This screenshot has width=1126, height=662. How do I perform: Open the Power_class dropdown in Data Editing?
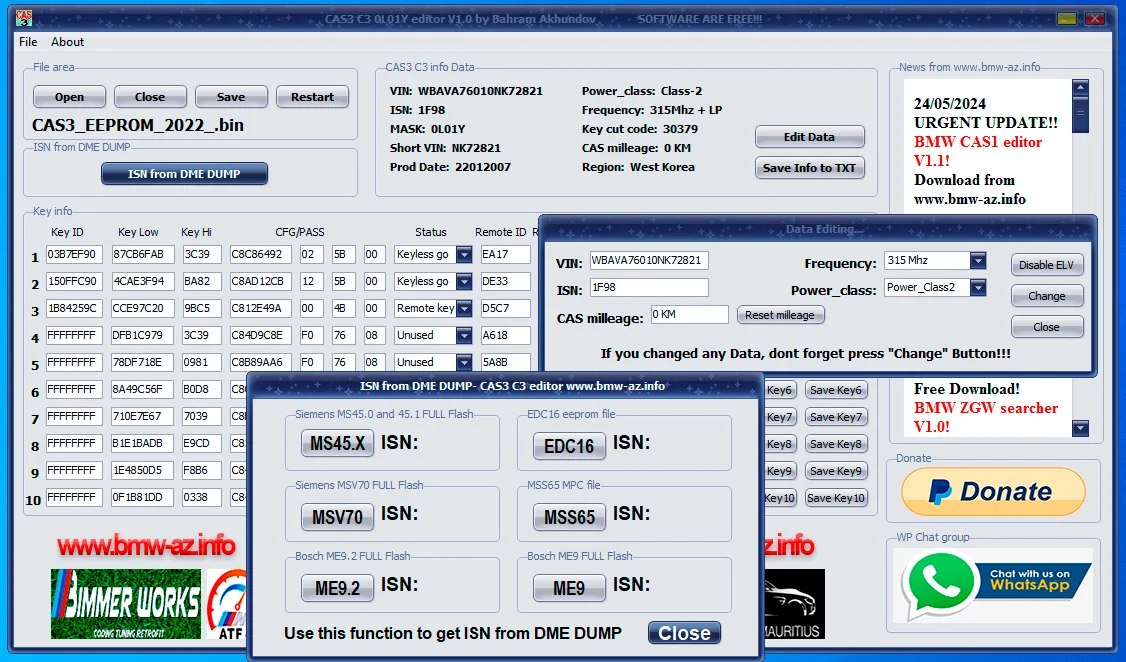pos(977,288)
